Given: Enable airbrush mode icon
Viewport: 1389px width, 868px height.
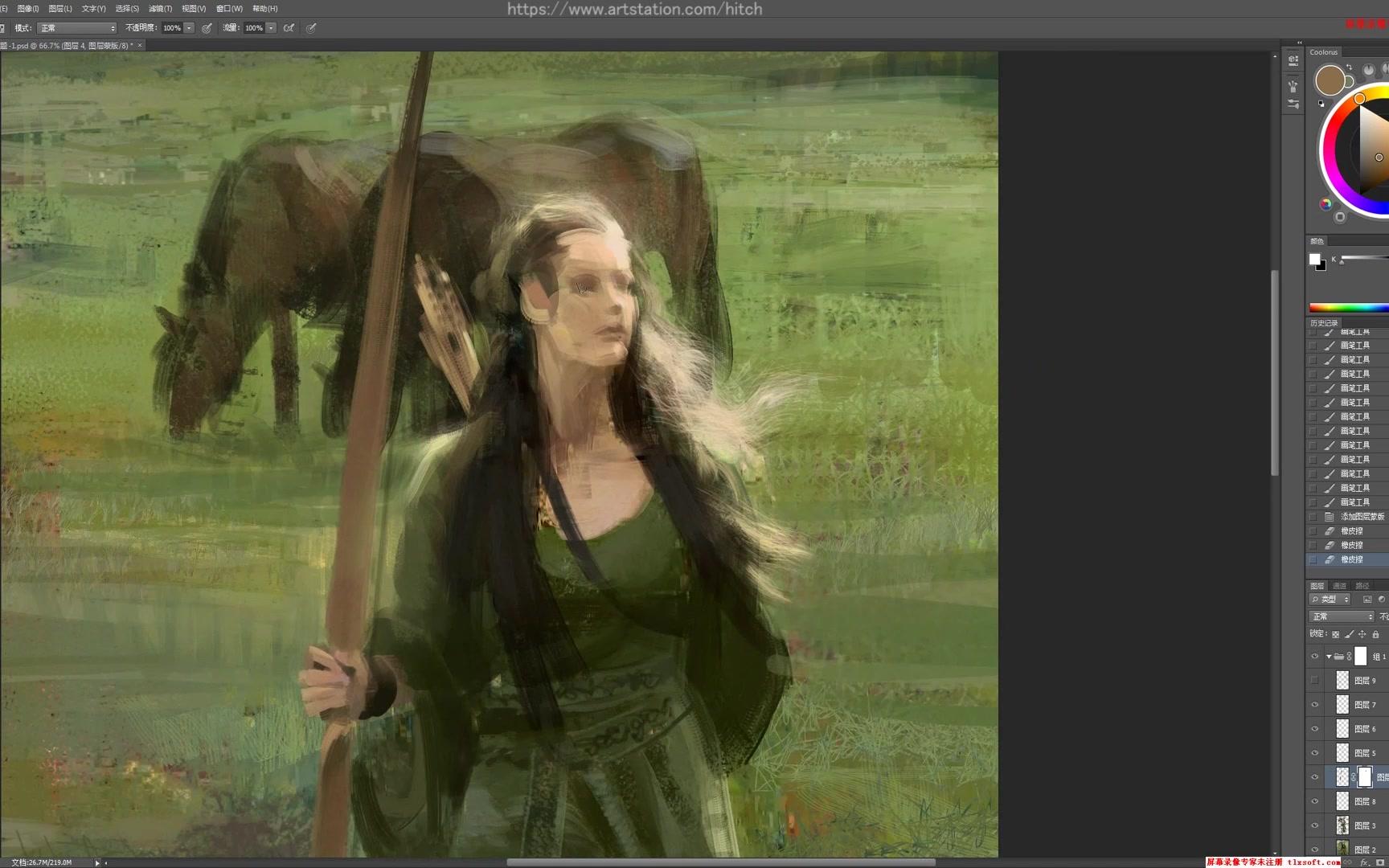Looking at the screenshot, I should [289, 28].
